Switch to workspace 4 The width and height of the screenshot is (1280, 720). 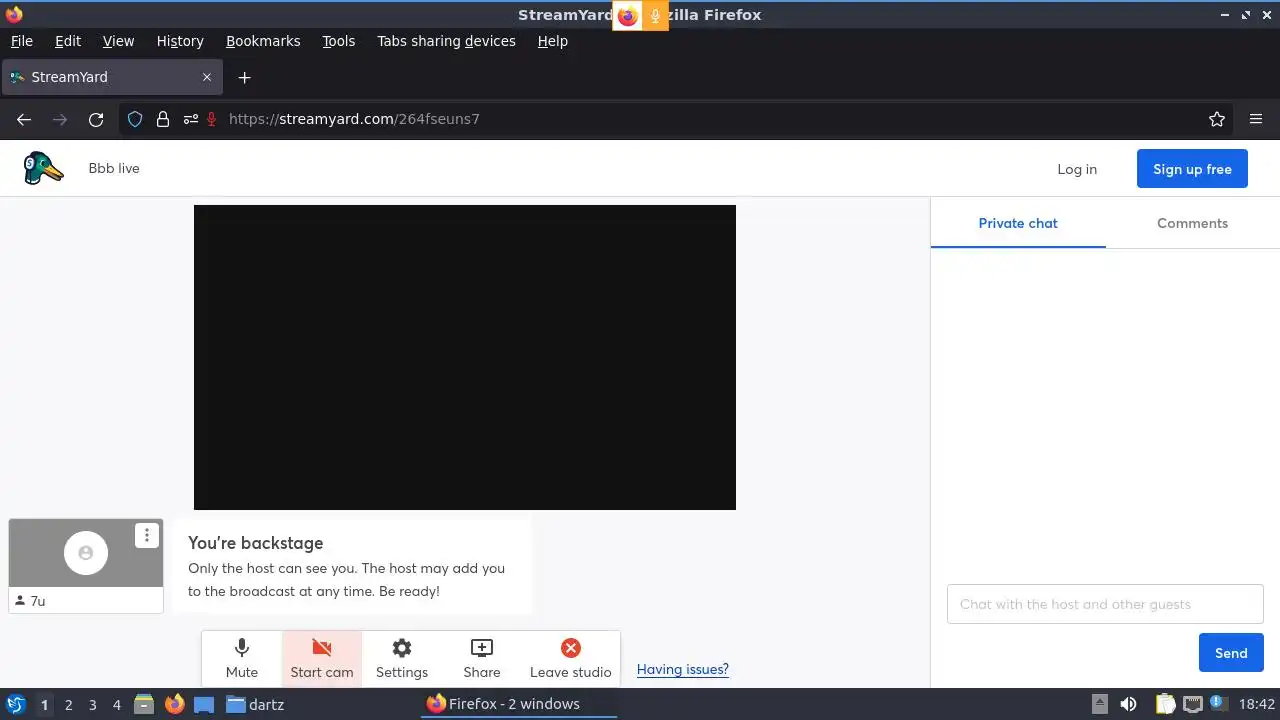(116, 704)
